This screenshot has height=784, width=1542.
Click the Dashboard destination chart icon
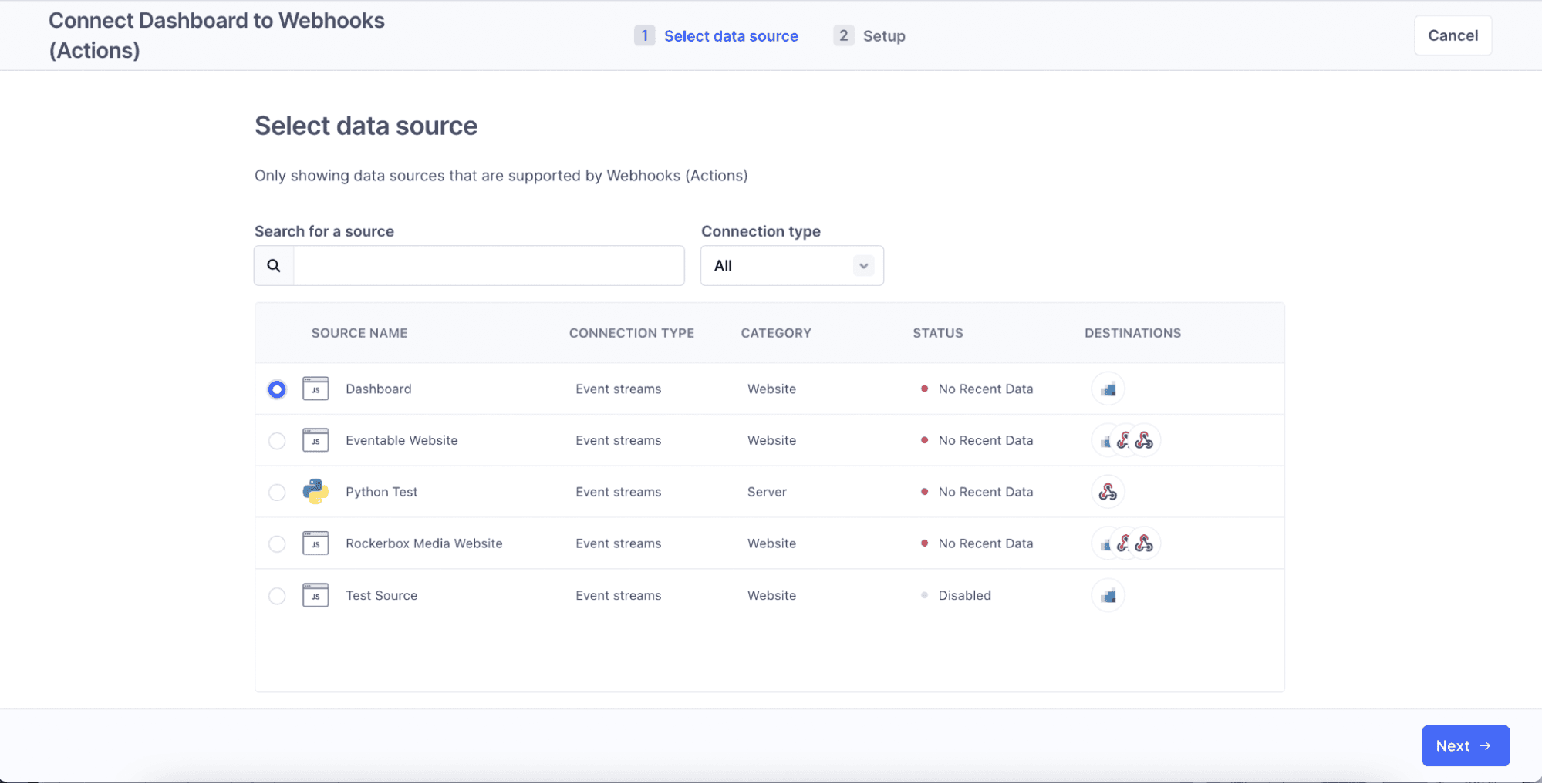pos(1108,389)
